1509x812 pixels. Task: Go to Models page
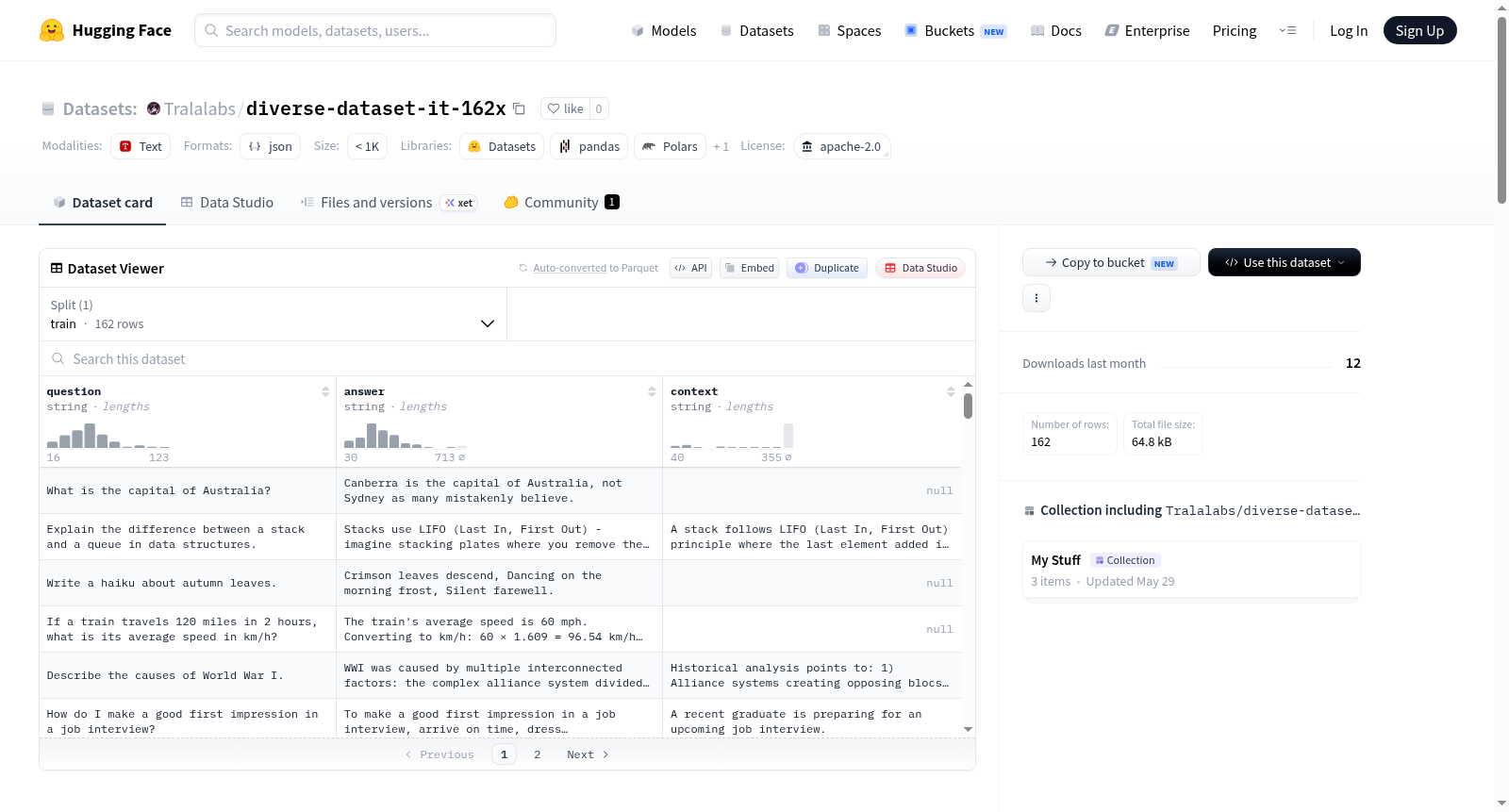tap(664, 30)
